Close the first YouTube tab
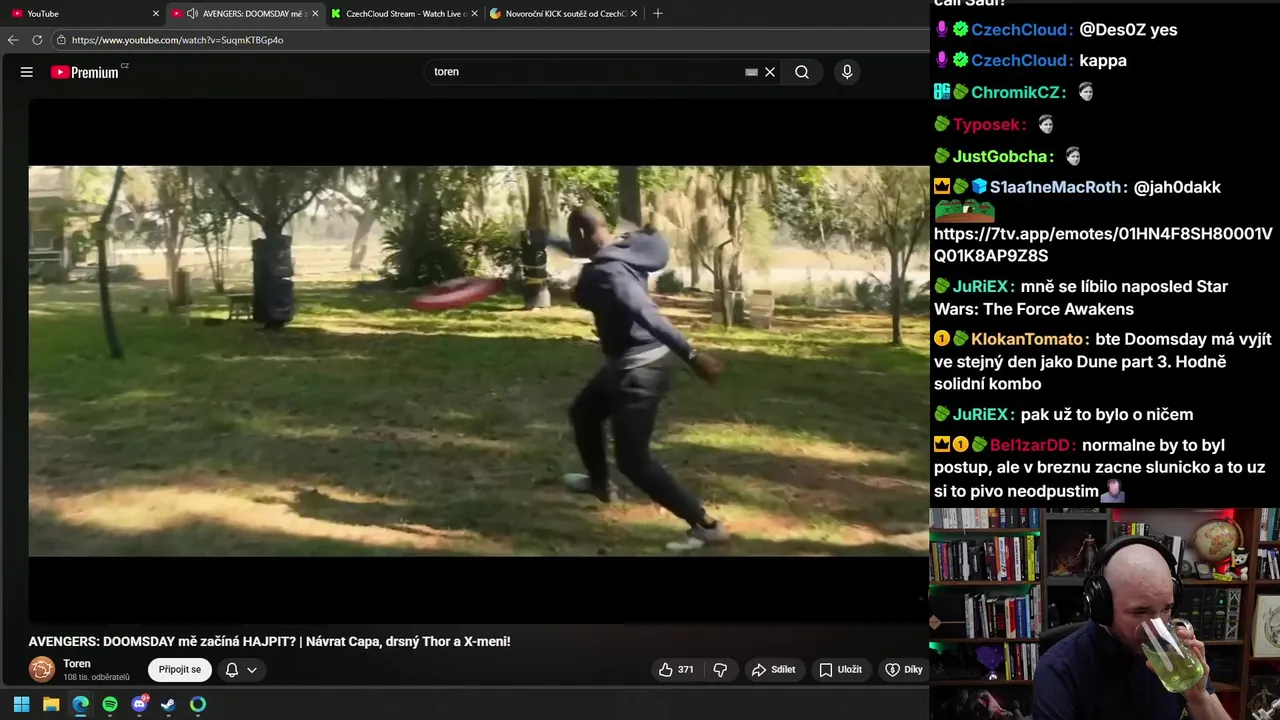 [x=155, y=13]
